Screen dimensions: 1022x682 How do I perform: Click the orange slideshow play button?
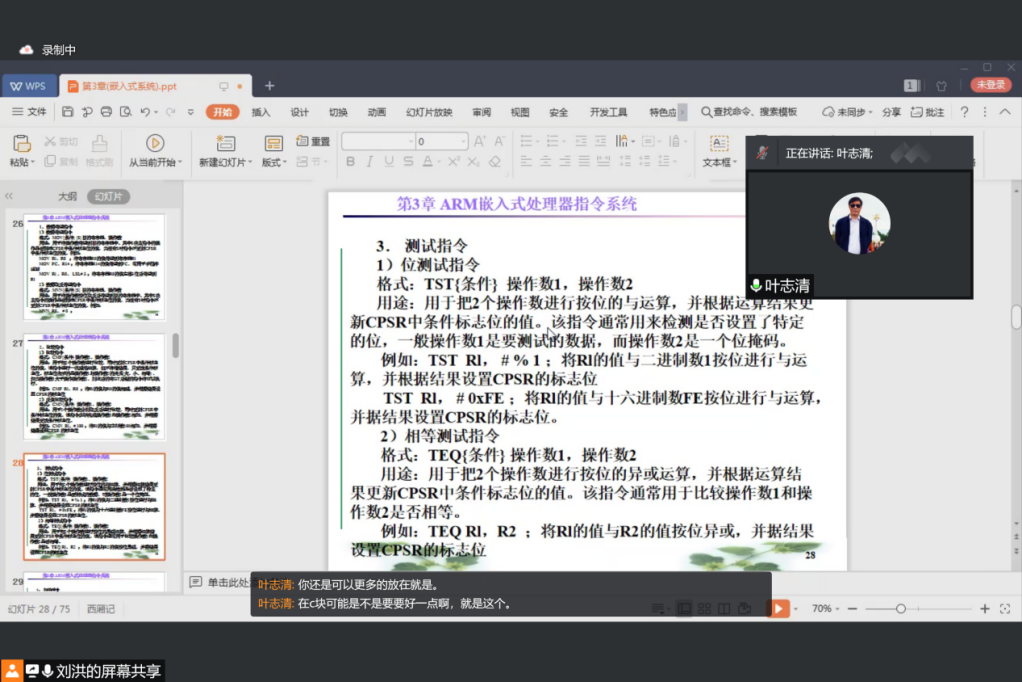click(778, 608)
